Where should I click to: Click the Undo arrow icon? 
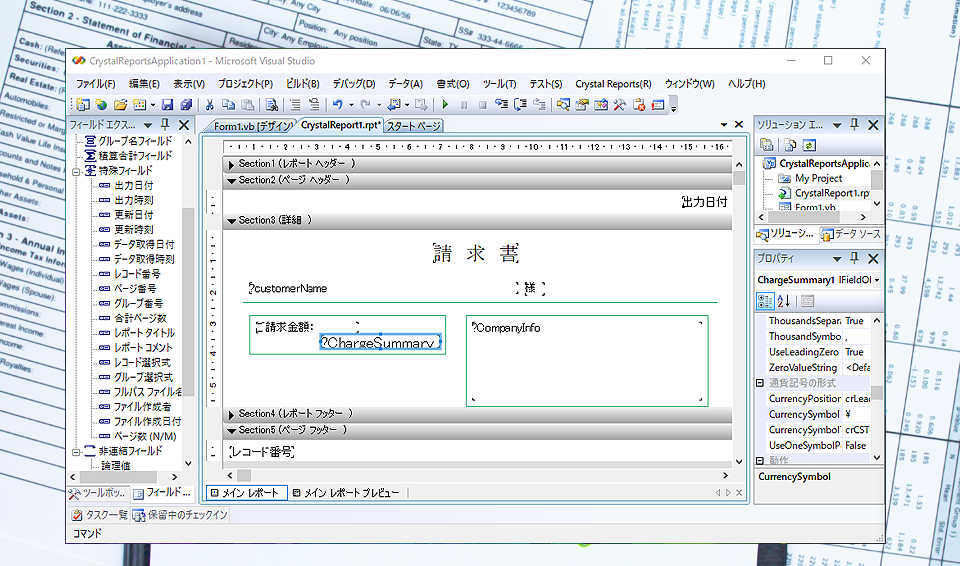click(337, 105)
